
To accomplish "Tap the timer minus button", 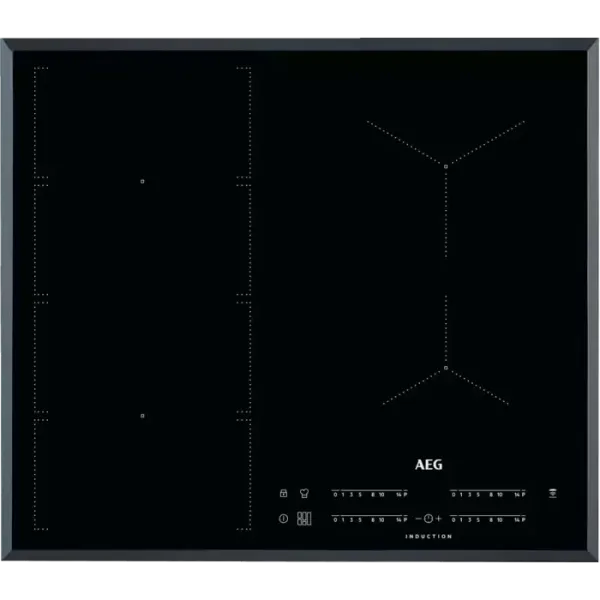I will click(418, 518).
